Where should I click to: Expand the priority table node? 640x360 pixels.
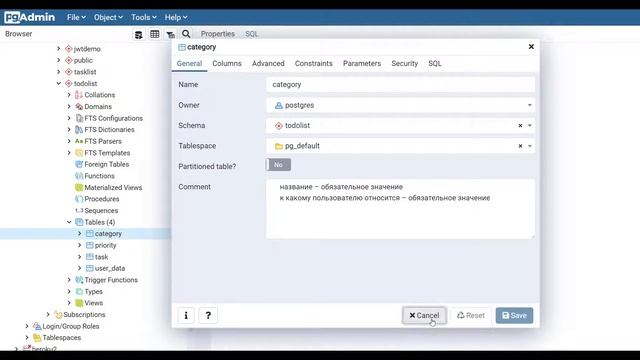point(80,245)
